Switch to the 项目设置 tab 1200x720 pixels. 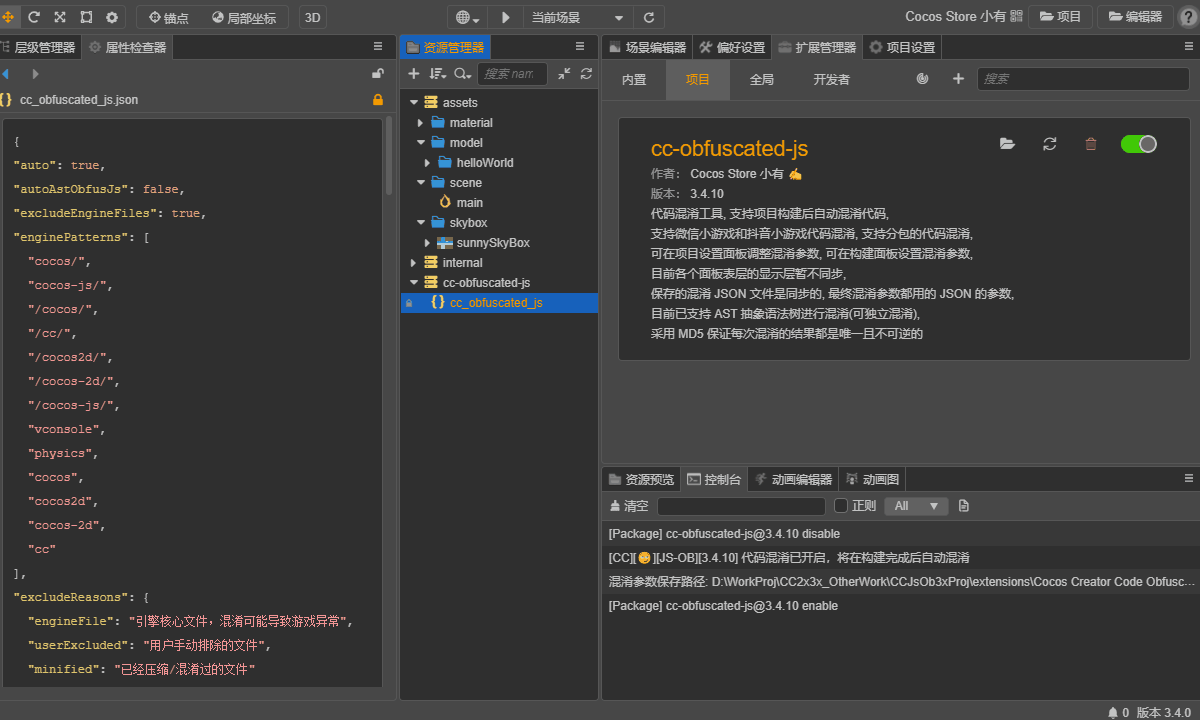[x=902, y=47]
